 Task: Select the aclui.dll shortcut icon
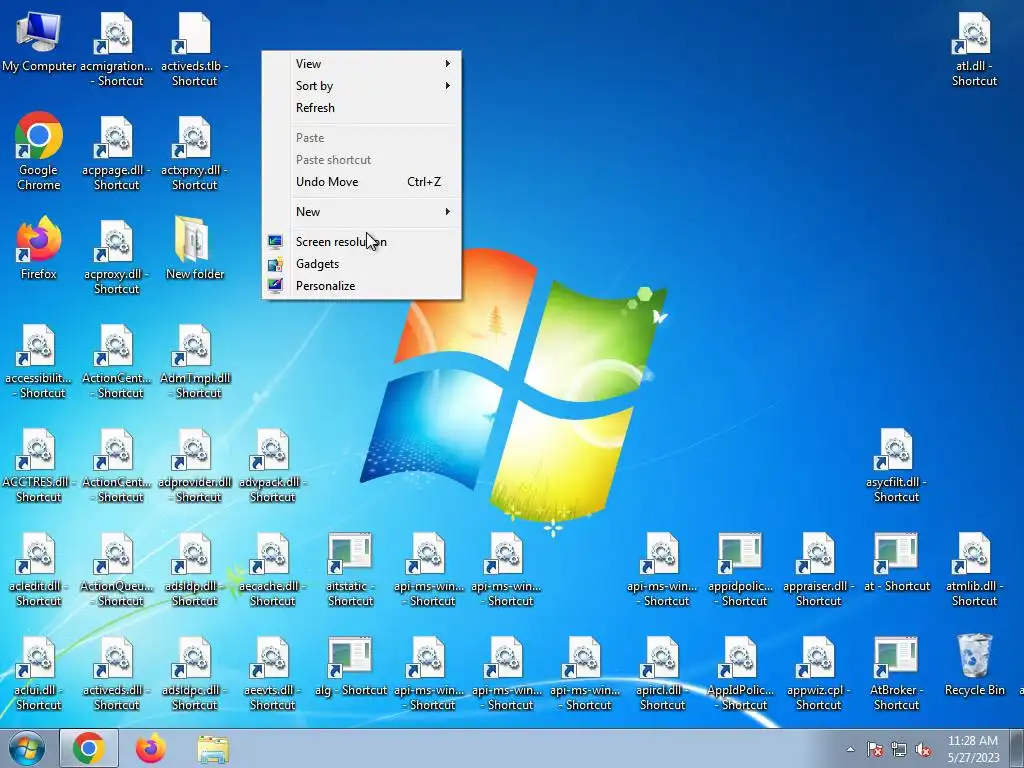pos(39,673)
